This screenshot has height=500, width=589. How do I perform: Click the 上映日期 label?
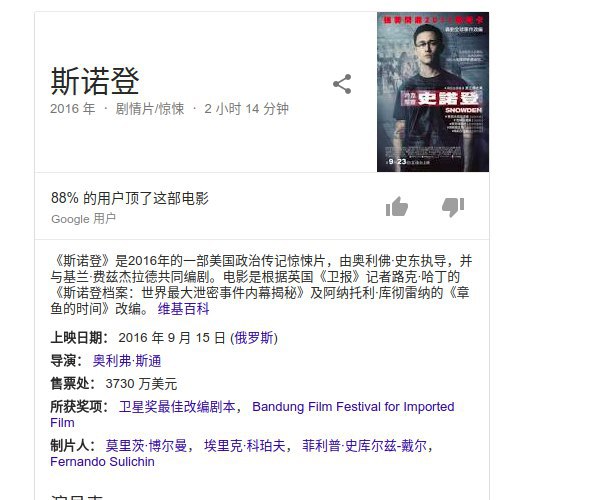79,338
